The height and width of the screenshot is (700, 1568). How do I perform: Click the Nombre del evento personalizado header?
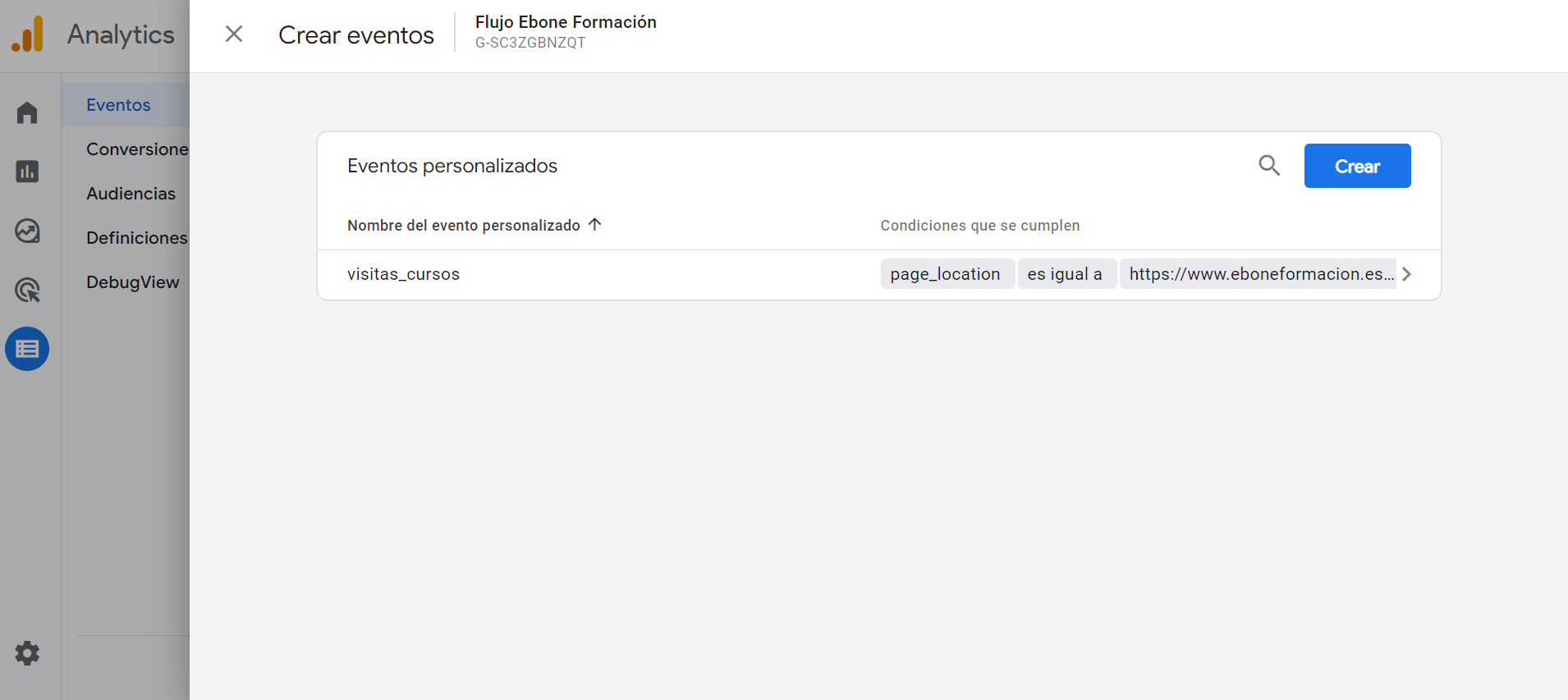click(463, 226)
